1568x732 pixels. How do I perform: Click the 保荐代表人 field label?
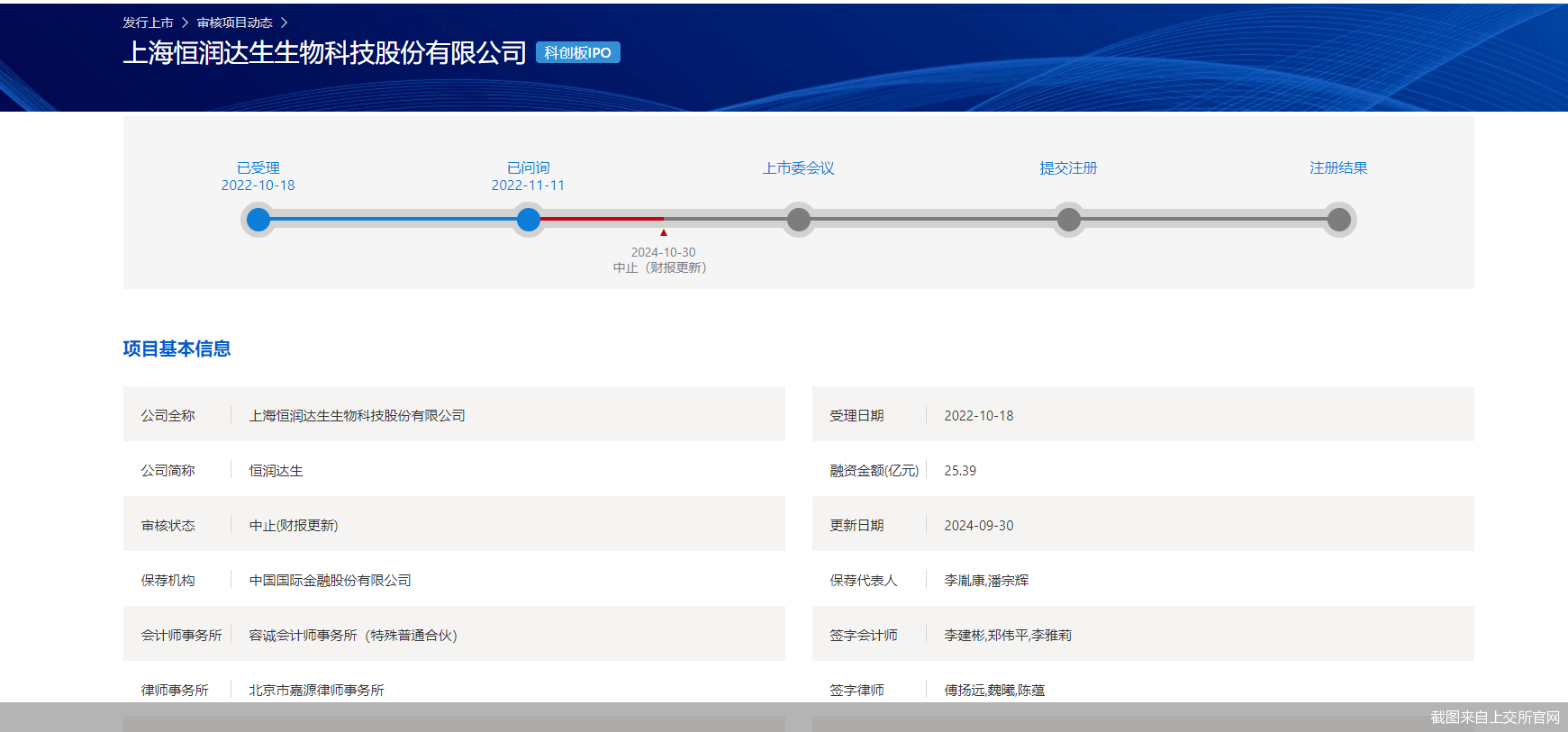tap(864, 580)
